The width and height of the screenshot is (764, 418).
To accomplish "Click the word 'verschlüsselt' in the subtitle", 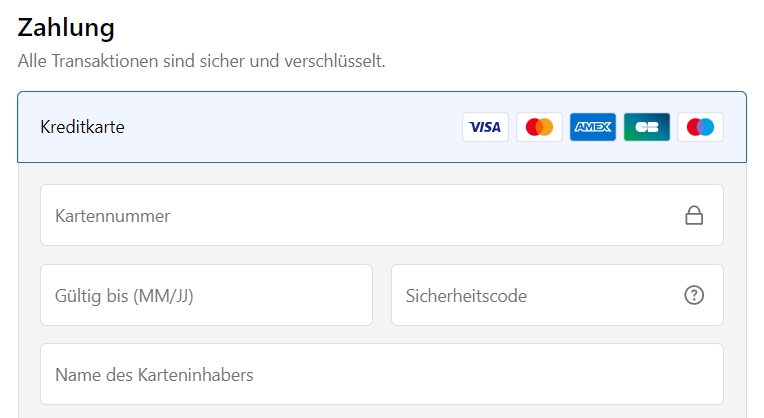I will click(x=333, y=61).
